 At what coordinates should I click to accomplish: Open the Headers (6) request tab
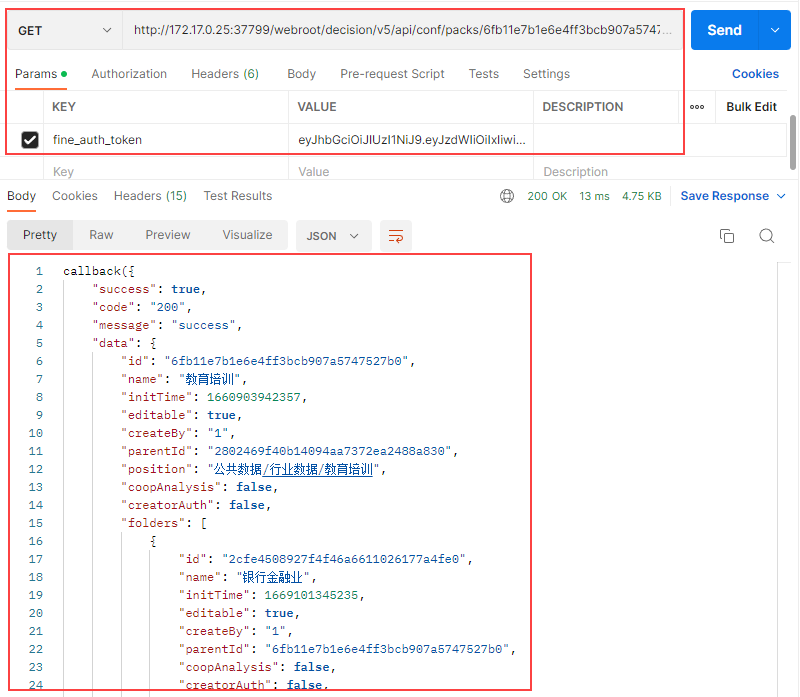tap(225, 74)
